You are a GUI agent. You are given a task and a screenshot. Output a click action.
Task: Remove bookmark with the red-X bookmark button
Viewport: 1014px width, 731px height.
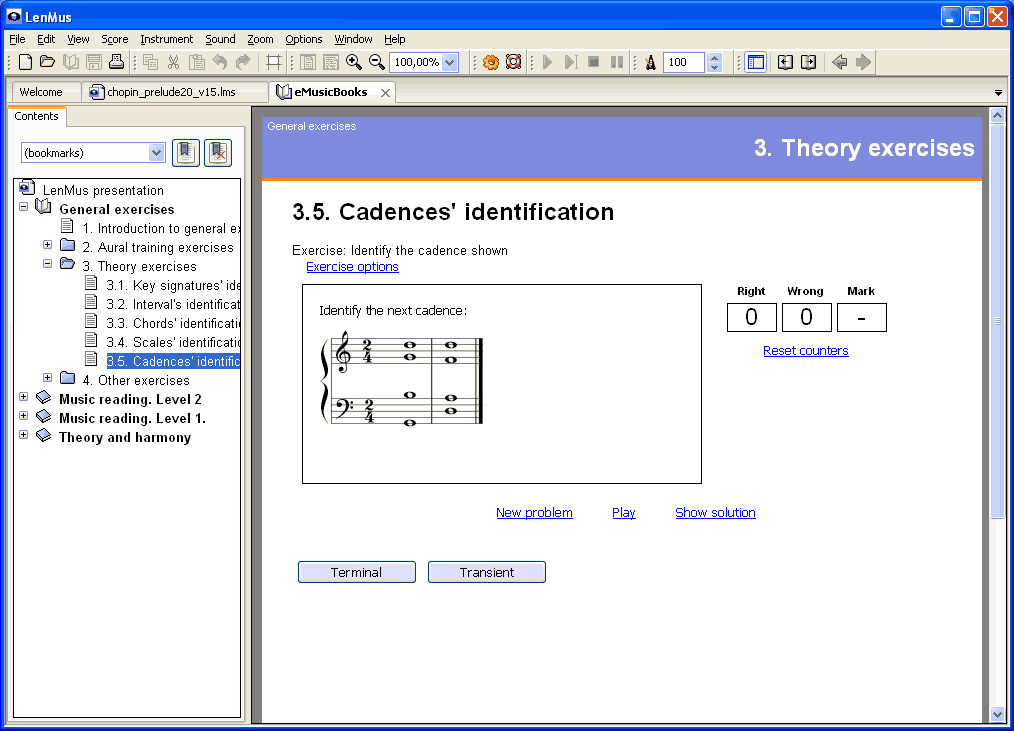click(218, 153)
